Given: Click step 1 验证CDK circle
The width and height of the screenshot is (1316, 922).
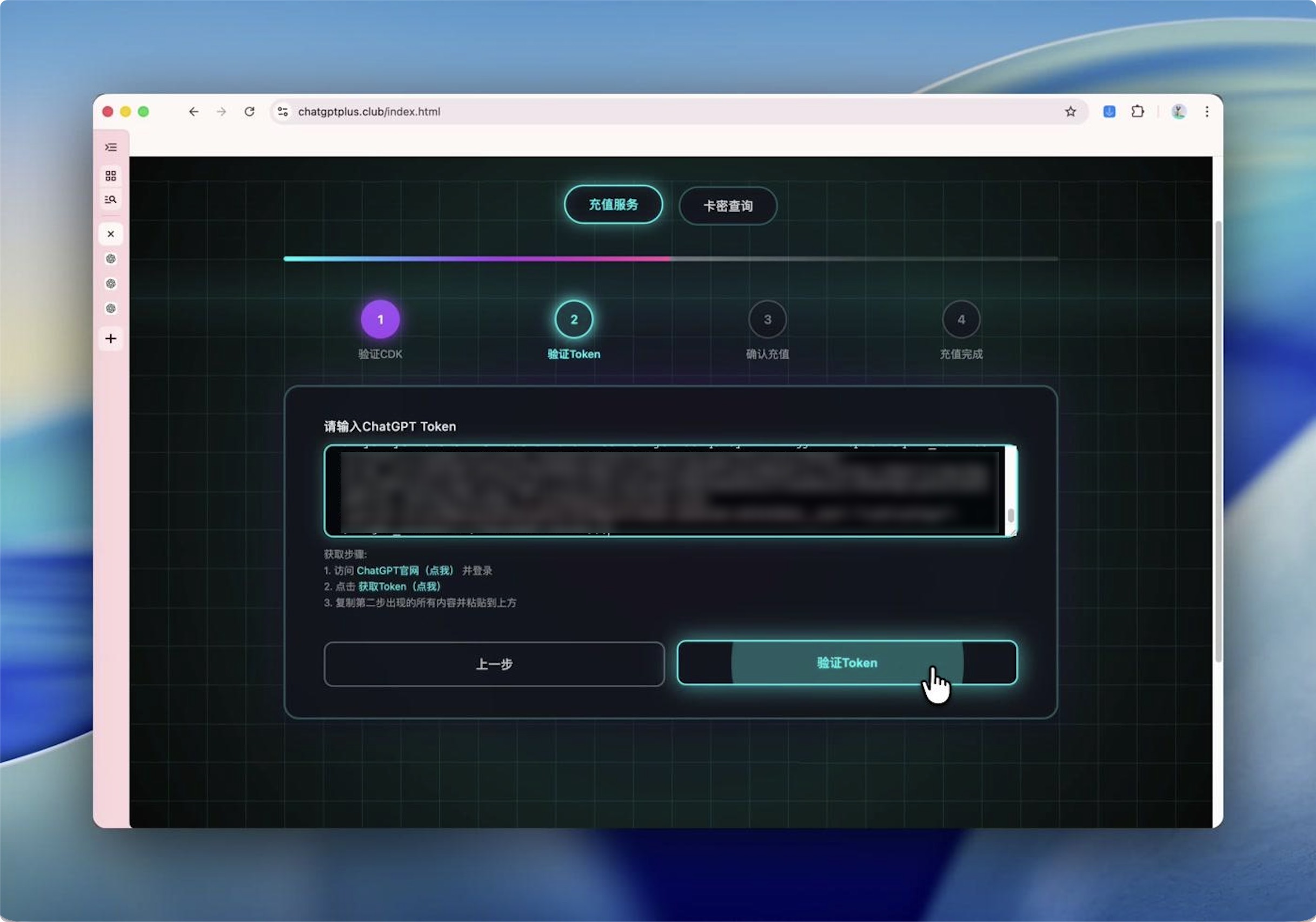Looking at the screenshot, I should click(x=380, y=319).
